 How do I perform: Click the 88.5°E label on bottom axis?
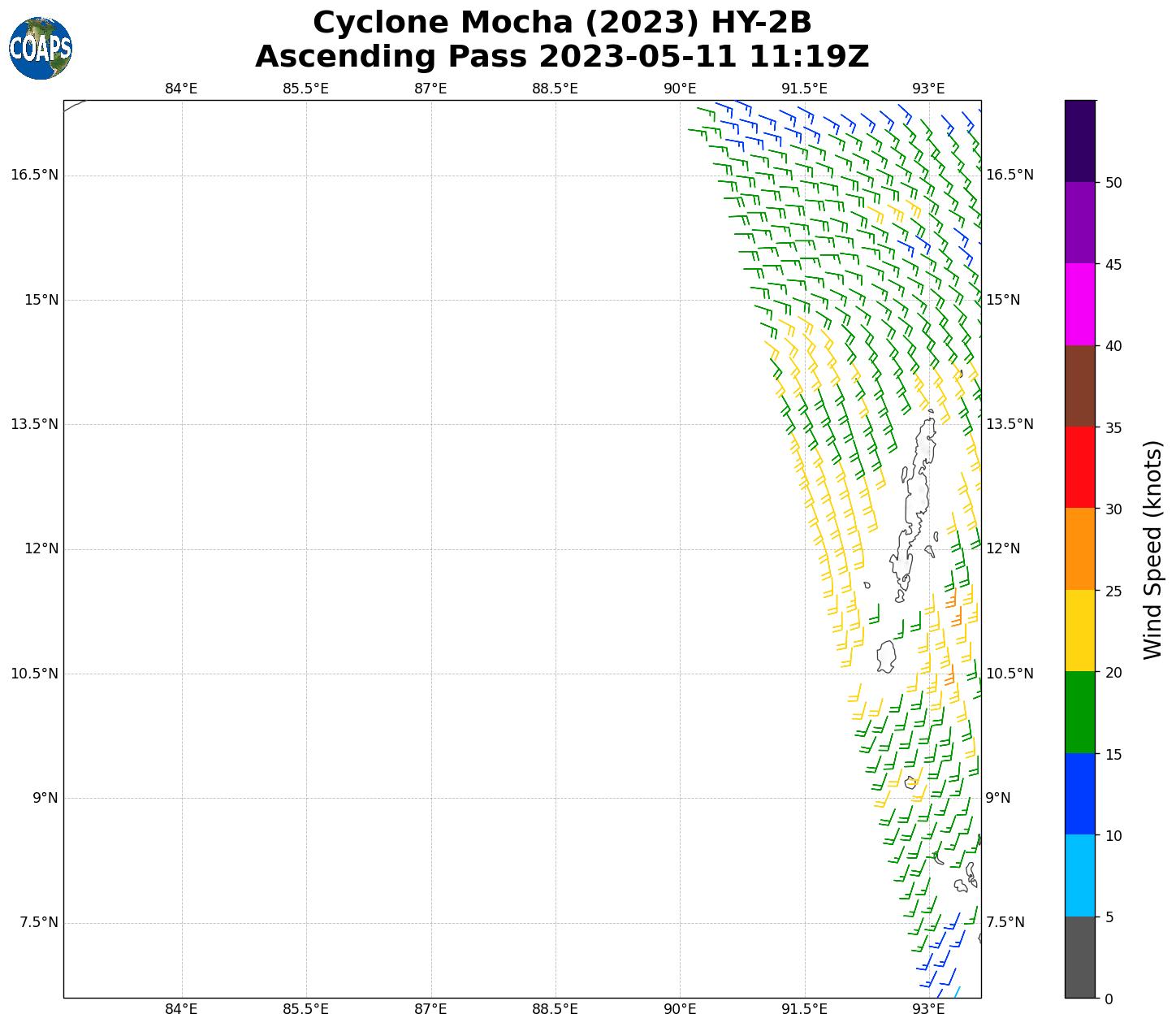555,1009
